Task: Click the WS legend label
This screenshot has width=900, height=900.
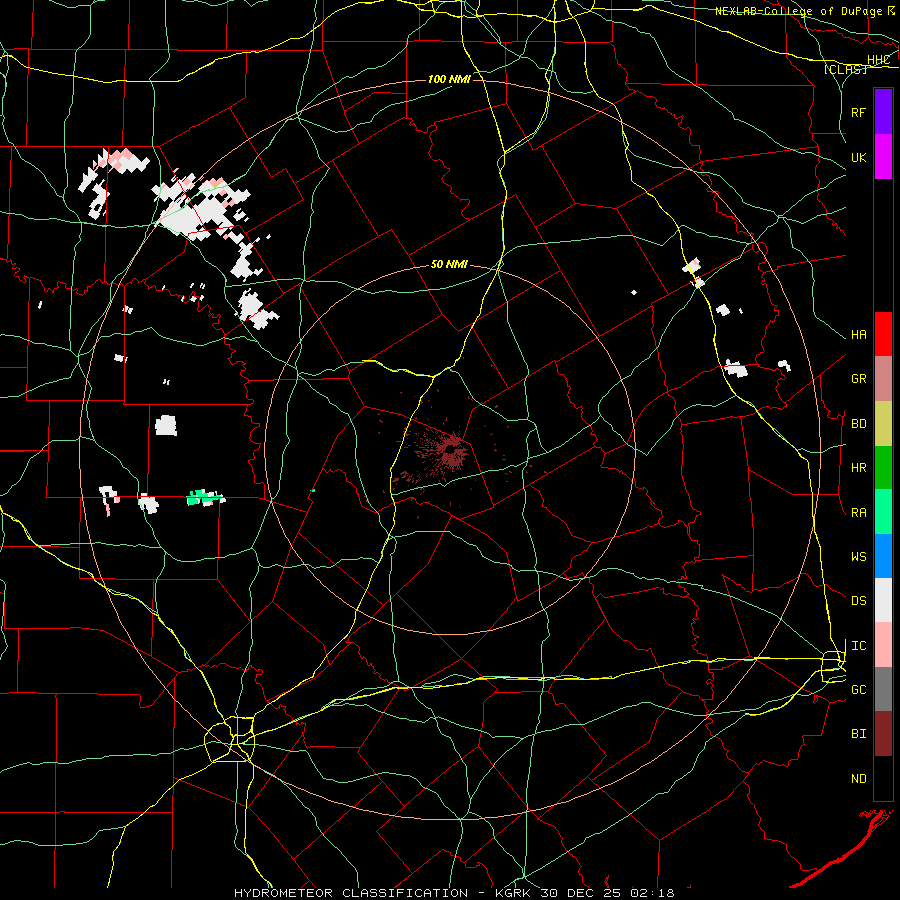Action: (859, 557)
